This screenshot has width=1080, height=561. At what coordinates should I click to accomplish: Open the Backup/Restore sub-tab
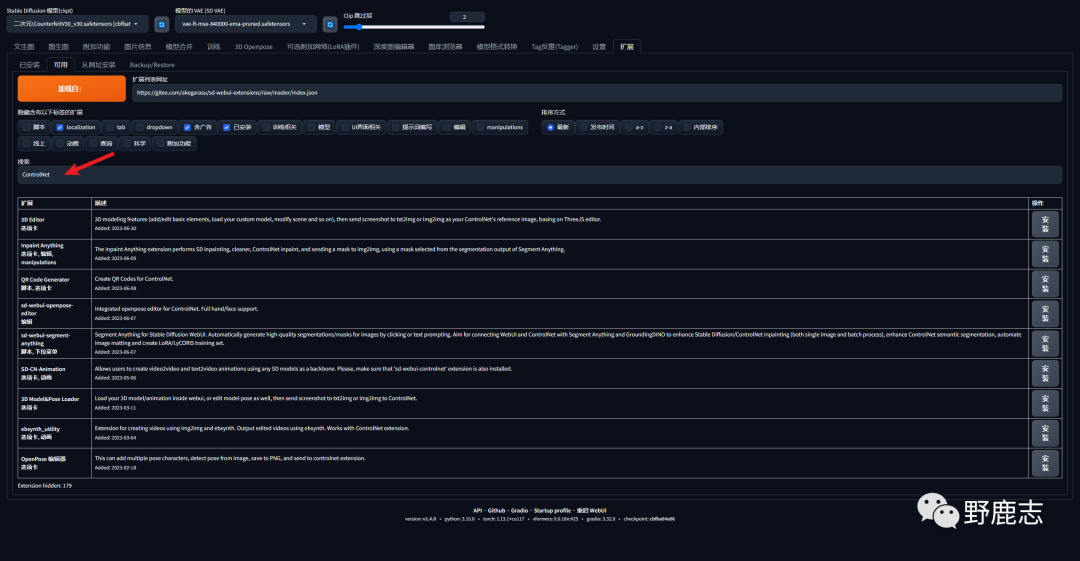coord(152,65)
